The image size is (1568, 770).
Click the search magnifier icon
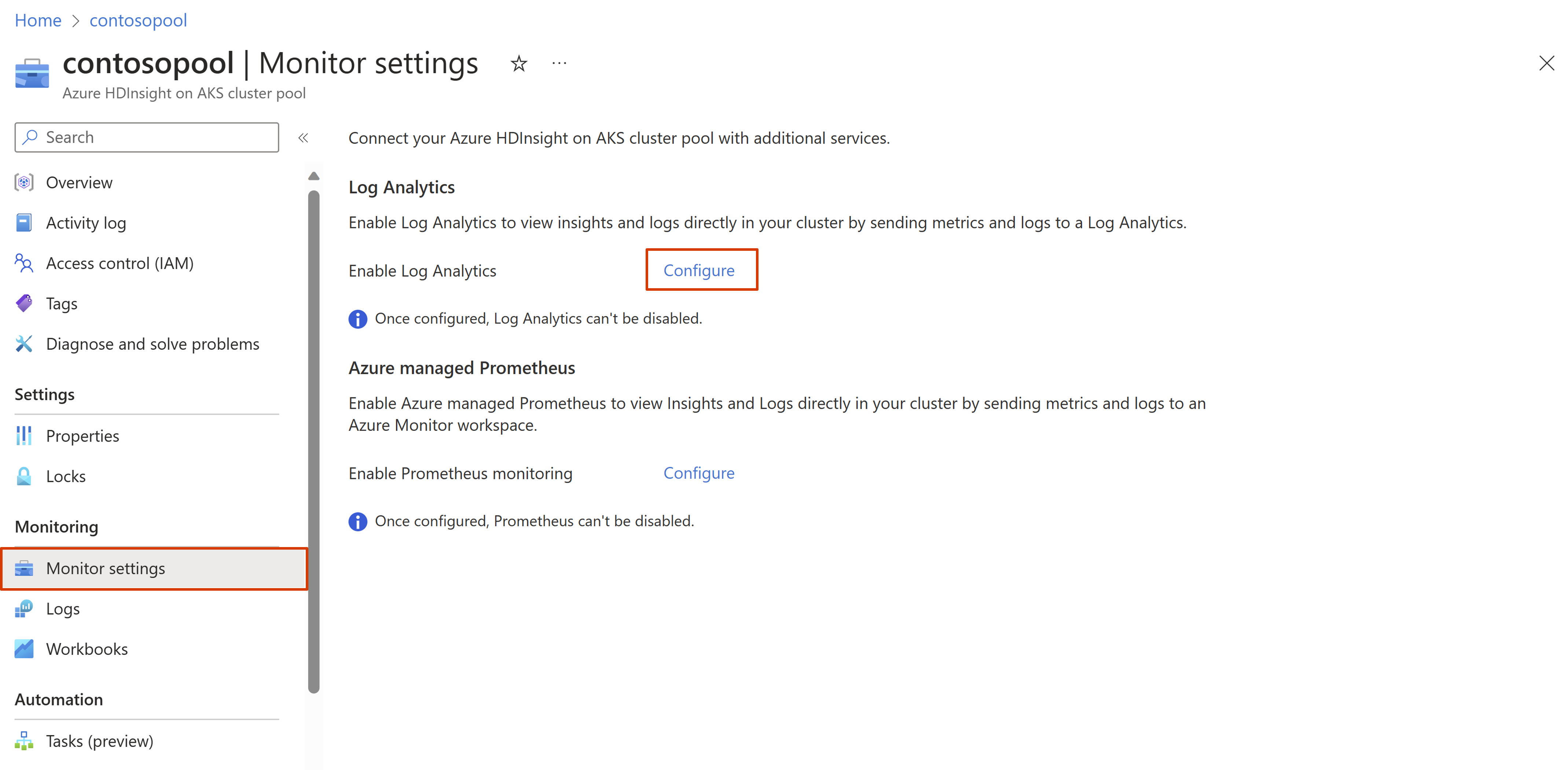coord(30,137)
